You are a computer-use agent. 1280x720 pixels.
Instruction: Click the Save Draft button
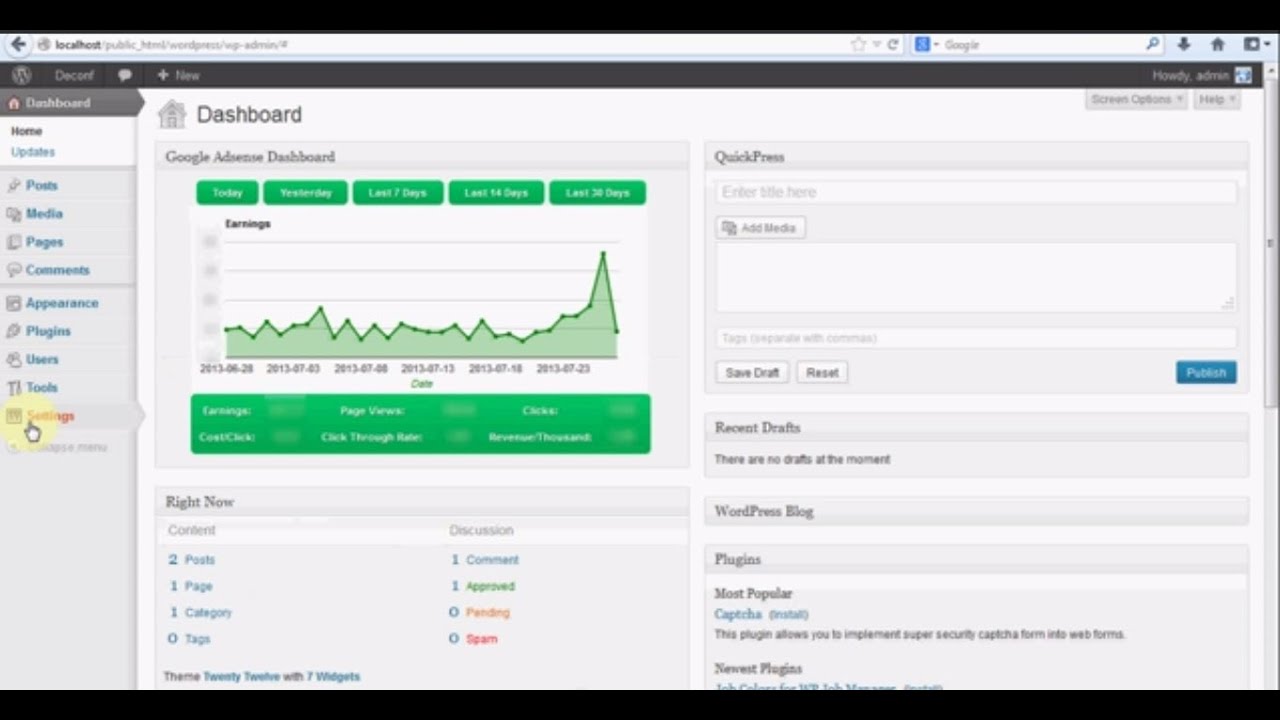[x=752, y=372]
